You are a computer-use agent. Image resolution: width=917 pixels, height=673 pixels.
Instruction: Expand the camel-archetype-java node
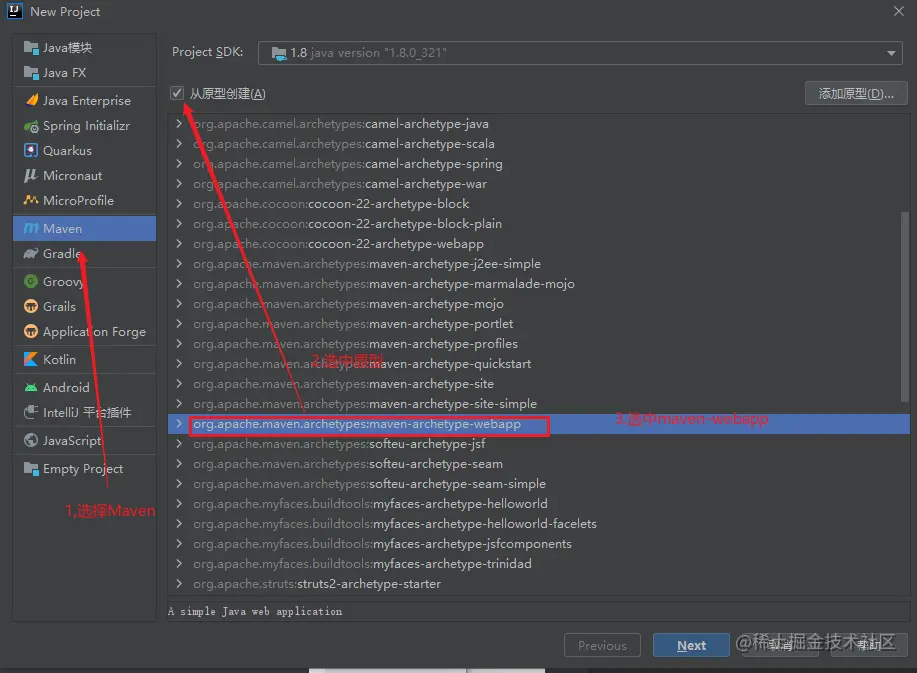[179, 123]
